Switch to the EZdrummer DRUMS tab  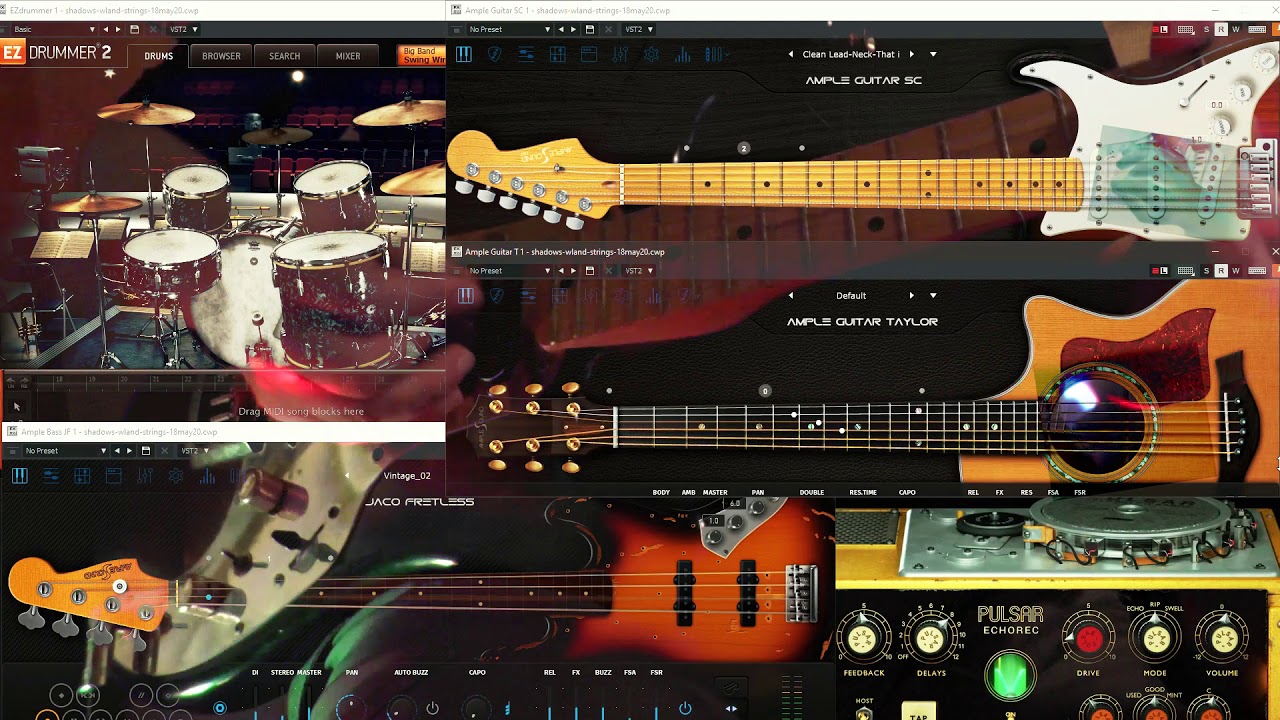[158, 56]
